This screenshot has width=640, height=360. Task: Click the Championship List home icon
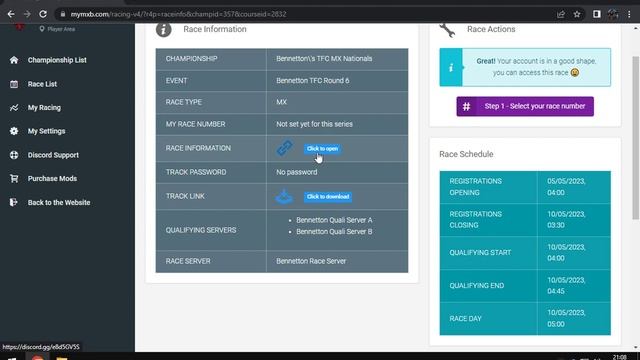click(14, 60)
